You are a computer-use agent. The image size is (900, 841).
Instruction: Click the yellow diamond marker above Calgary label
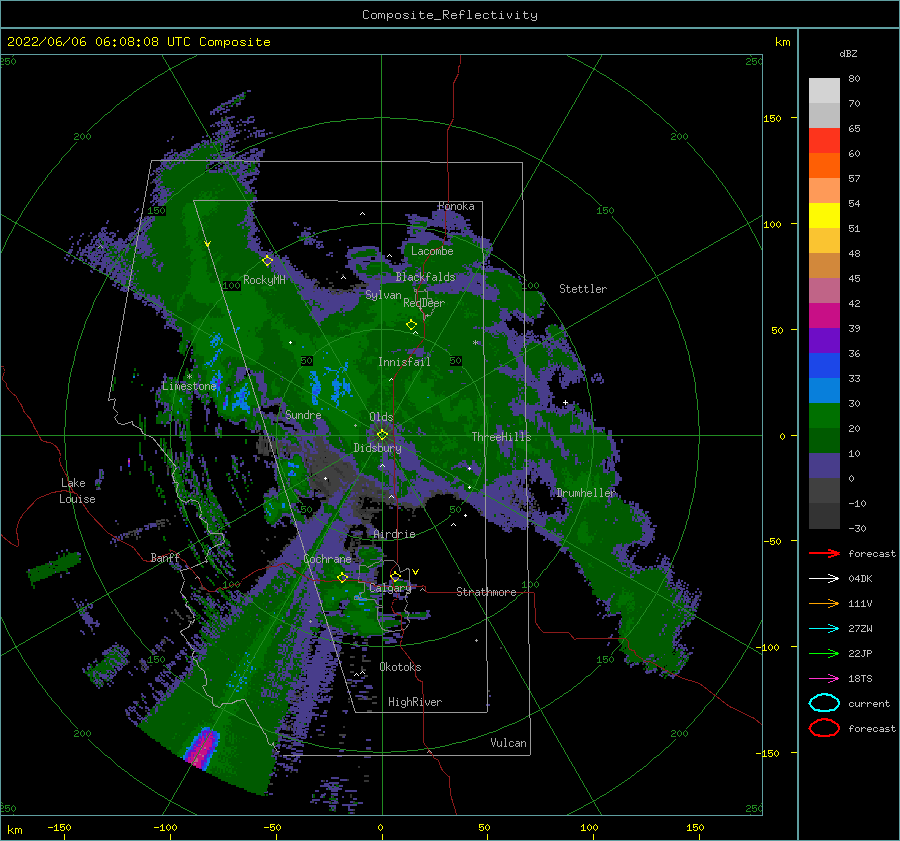click(x=395, y=576)
